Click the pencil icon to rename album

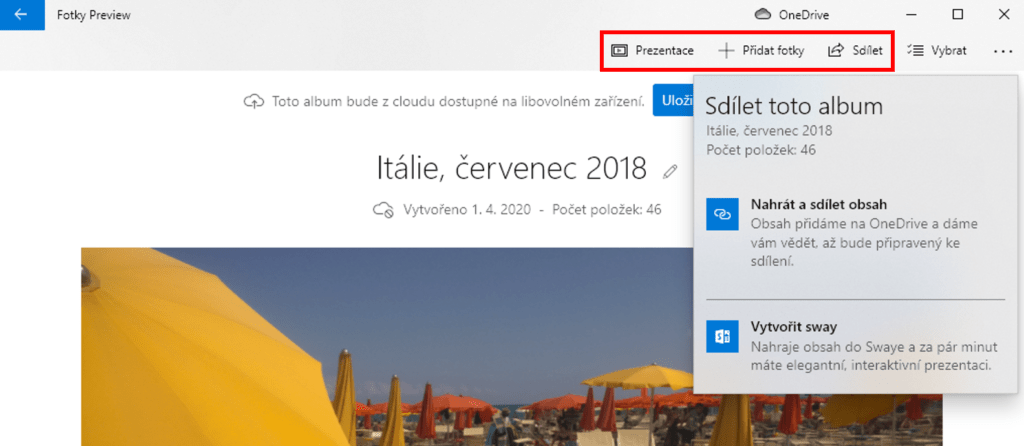[x=670, y=171]
